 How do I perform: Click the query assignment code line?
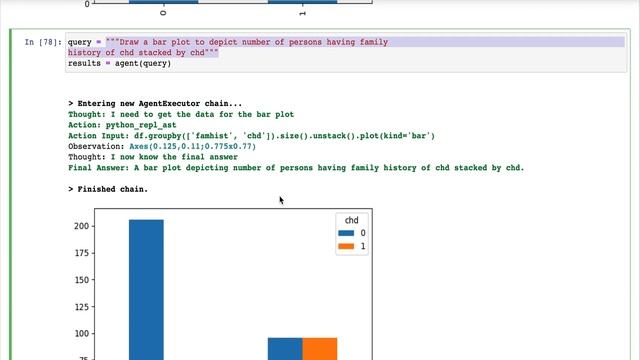point(228,42)
